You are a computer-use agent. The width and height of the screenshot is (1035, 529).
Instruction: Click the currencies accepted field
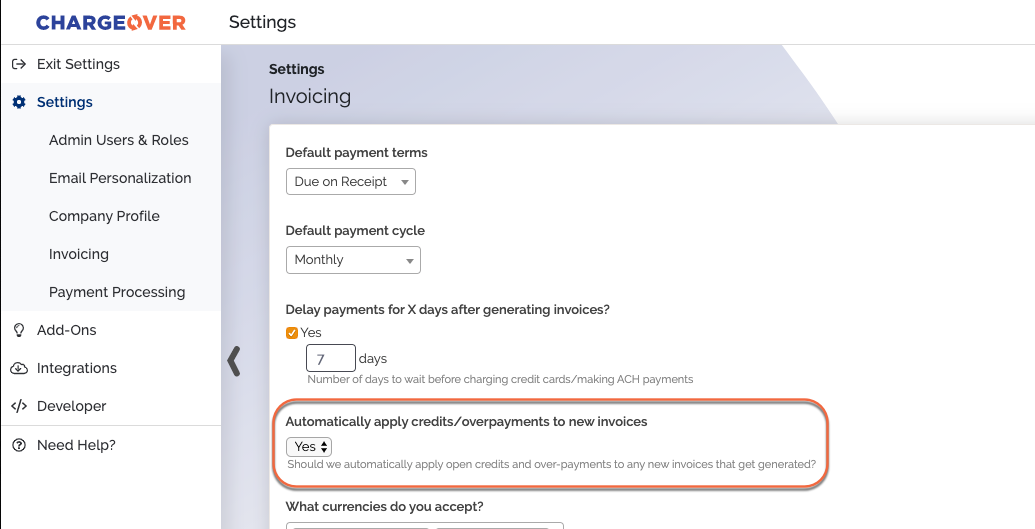coord(424,526)
